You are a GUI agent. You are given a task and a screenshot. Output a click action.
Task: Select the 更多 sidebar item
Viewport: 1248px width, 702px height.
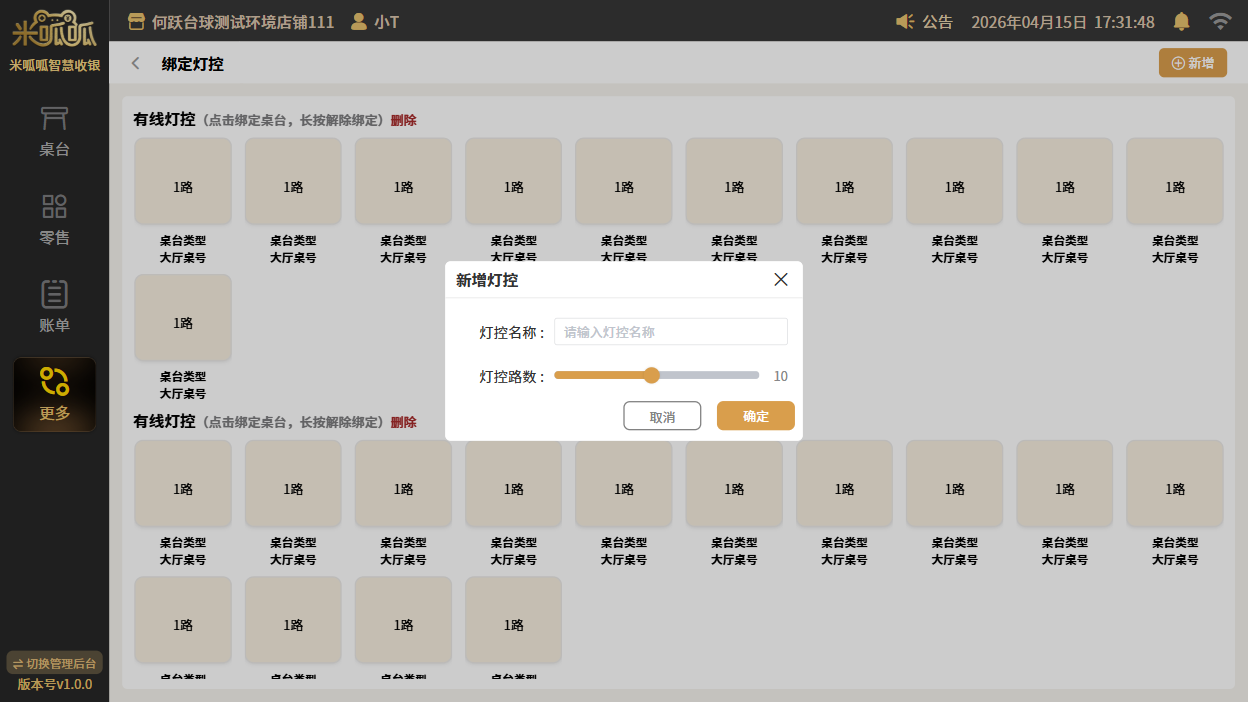point(54,395)
